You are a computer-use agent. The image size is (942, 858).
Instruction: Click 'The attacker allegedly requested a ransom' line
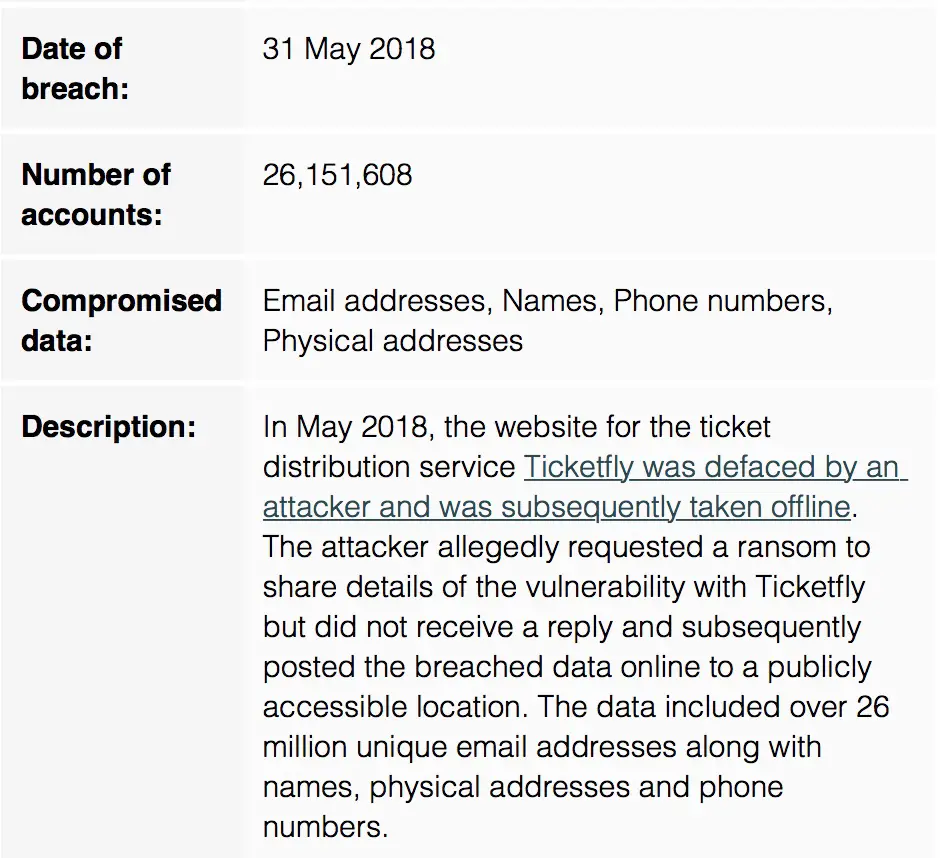tap(567, 547)
